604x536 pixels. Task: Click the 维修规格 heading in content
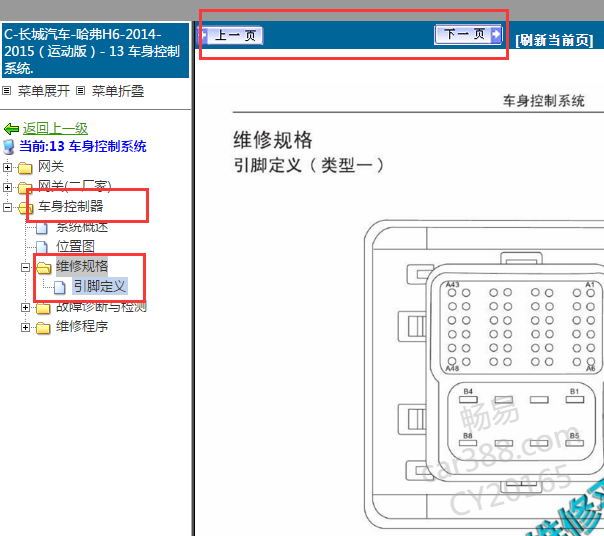pos(273,139)
